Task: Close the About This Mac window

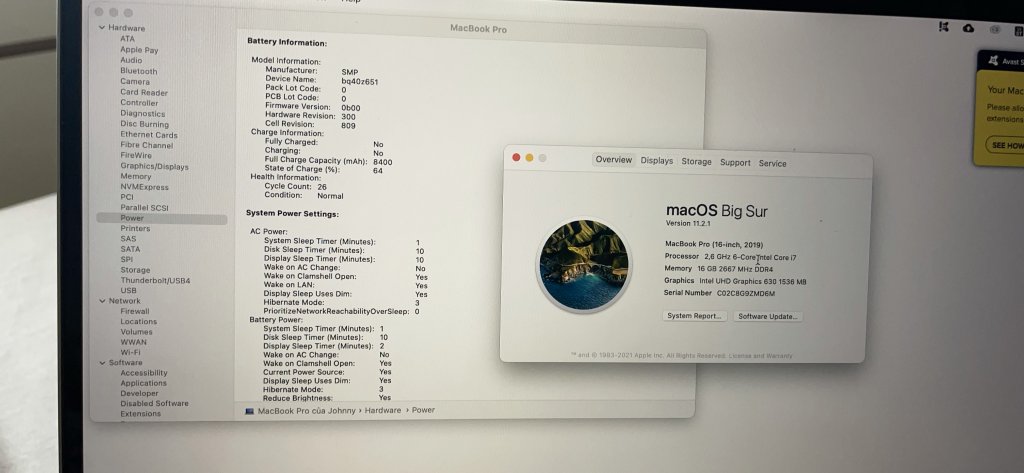Action: point(516,157)
